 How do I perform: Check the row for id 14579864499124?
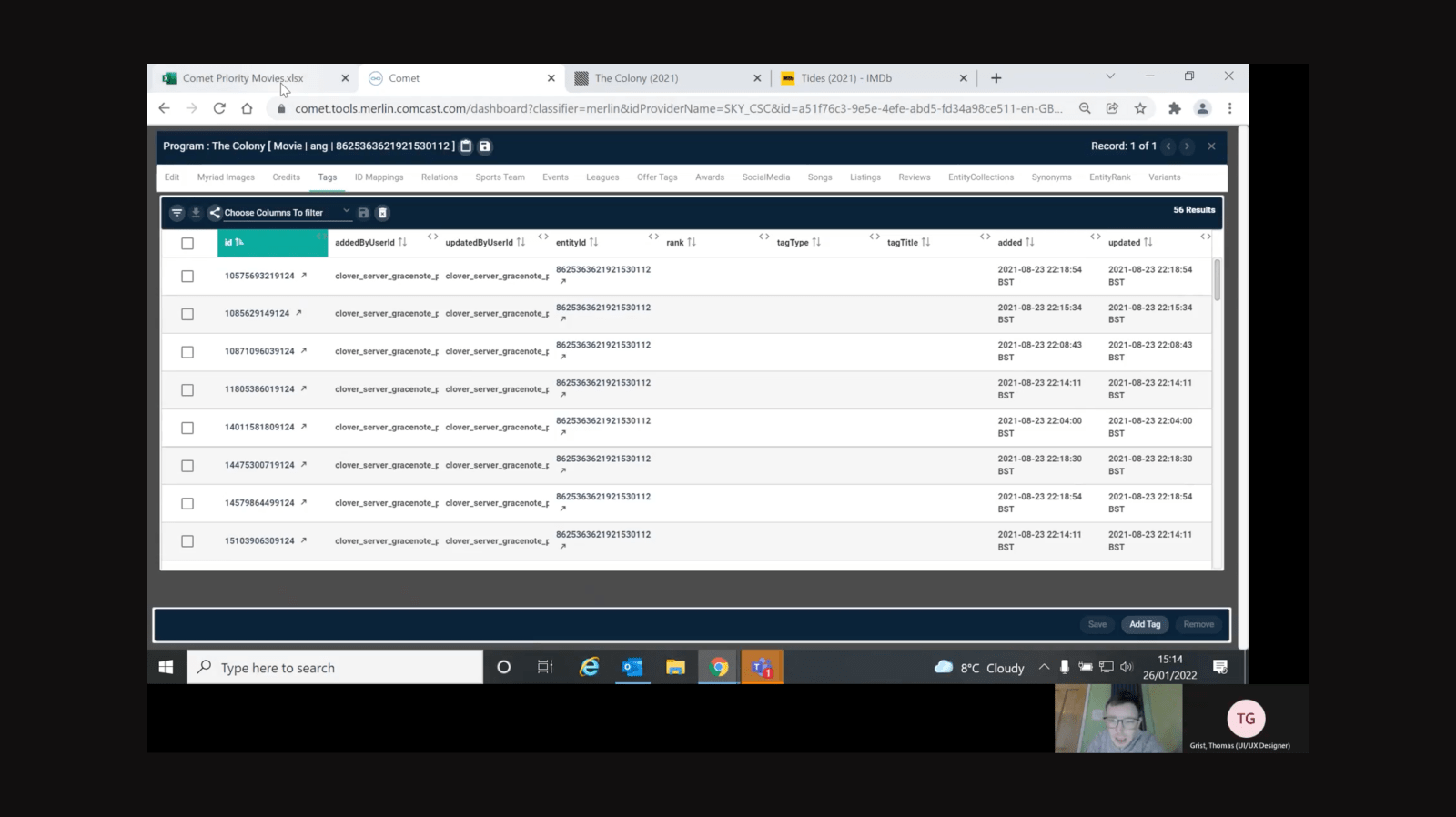[187, 503]
